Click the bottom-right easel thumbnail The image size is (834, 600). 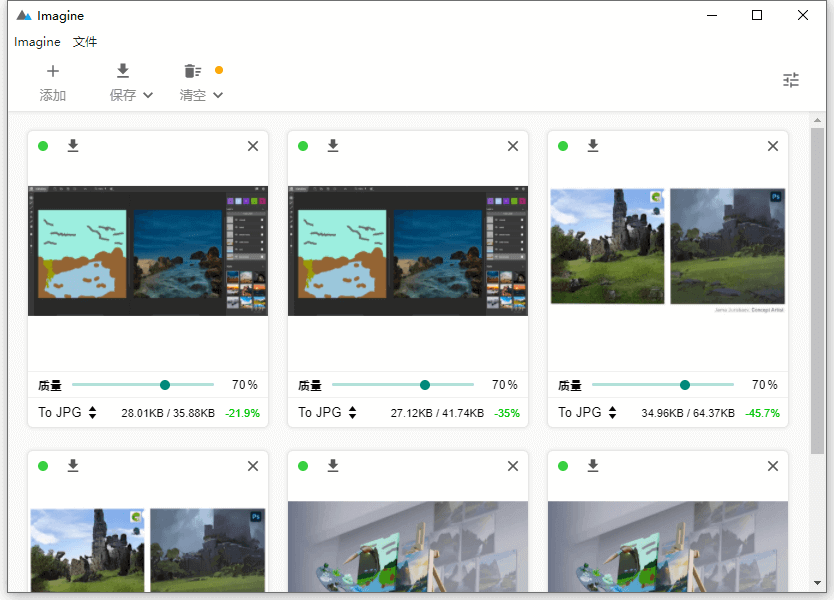668,546
